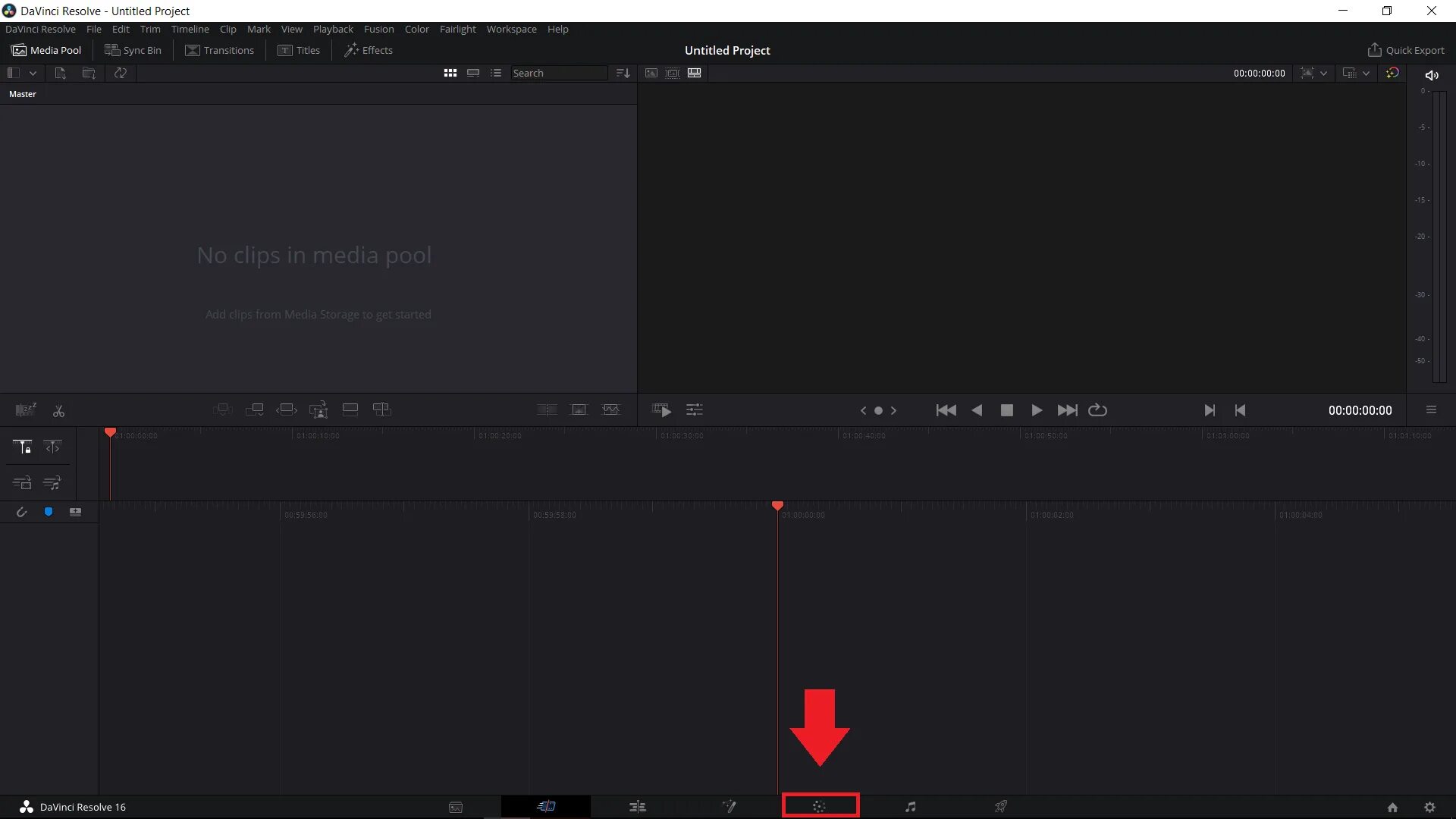Select the split clip scissors tool
The image size is (1456, 819).
click(58, 411)
